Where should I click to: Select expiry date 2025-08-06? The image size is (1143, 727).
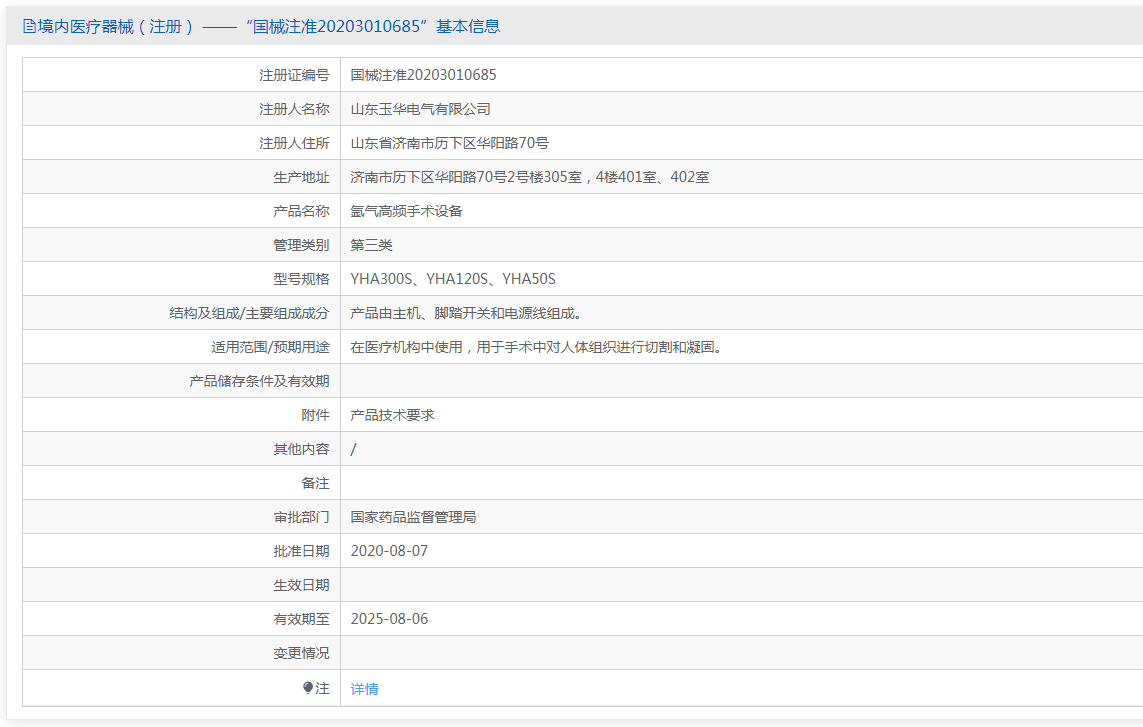click(x=389, y=619)
